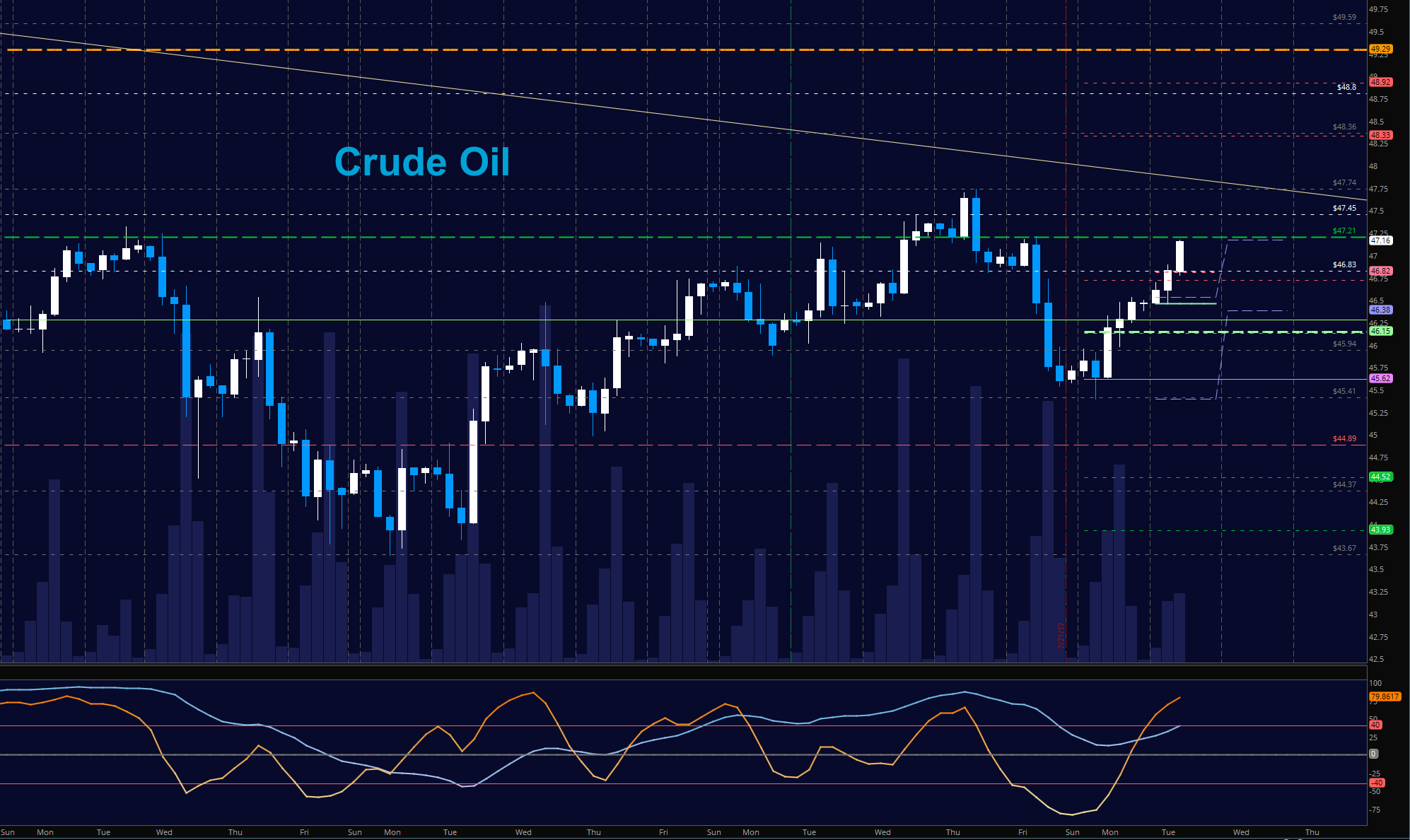Click the green 46.15 price tag
This screenshot has width=1410, height=840.
click(1380, 331)
